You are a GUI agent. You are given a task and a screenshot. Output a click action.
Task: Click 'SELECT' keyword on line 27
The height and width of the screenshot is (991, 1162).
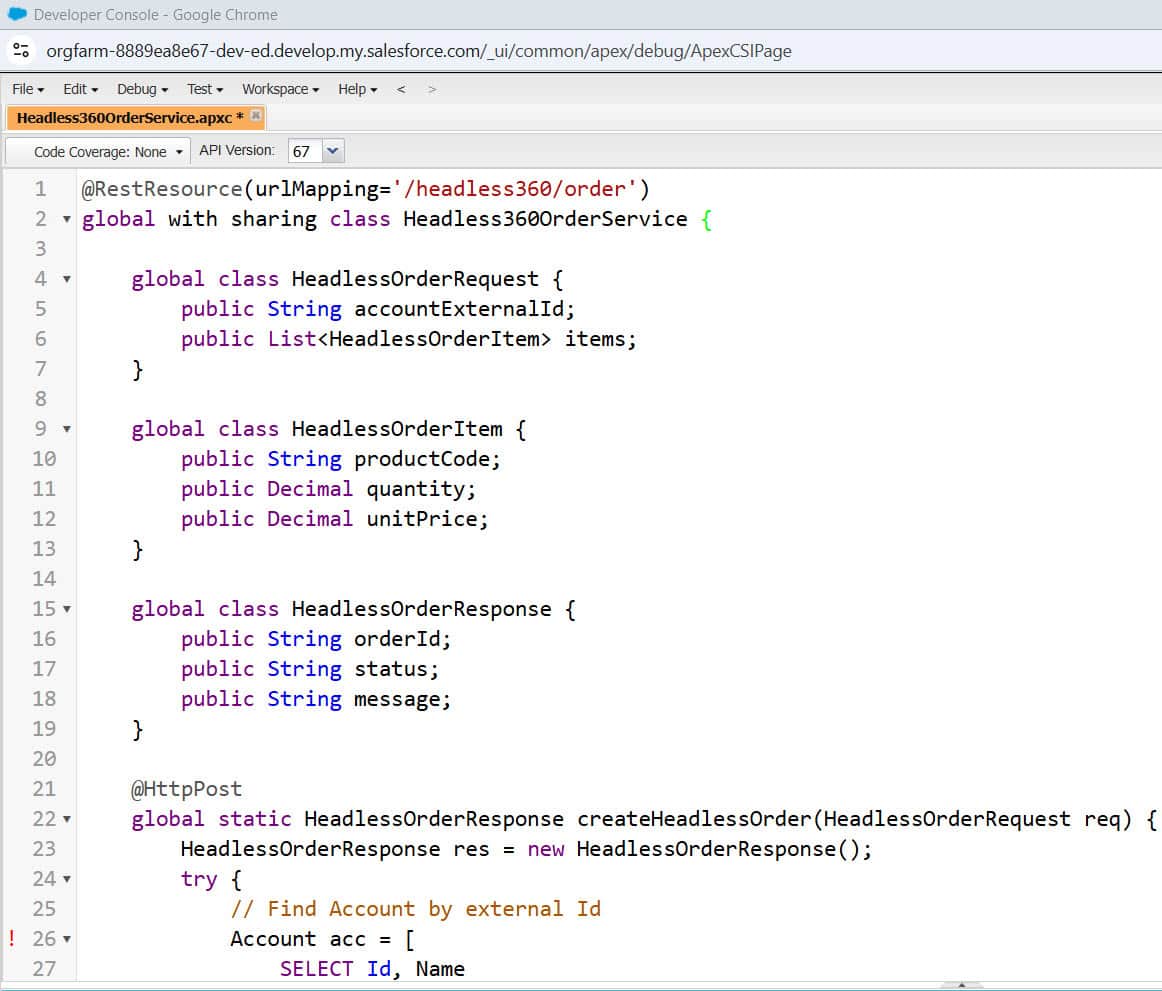(316, 969)
